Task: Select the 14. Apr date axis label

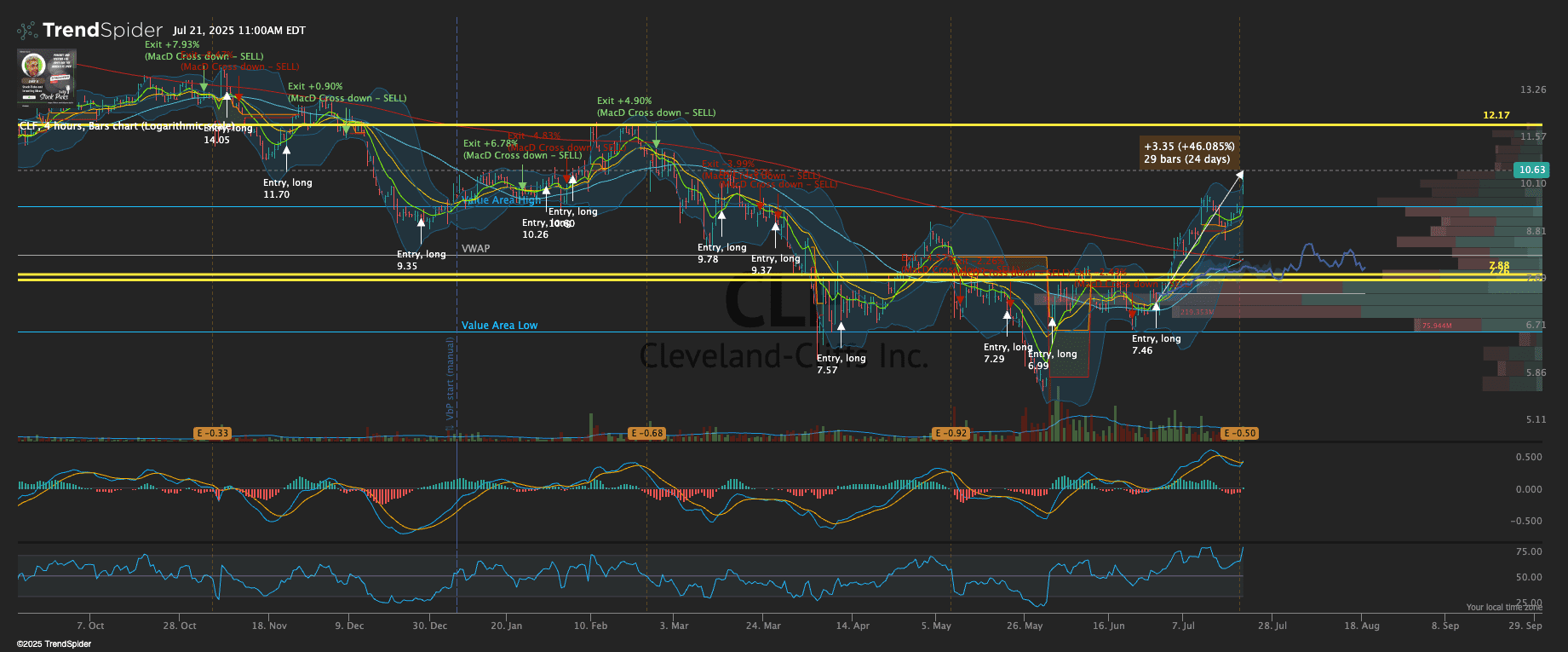Action: click(x=853, y=626)
